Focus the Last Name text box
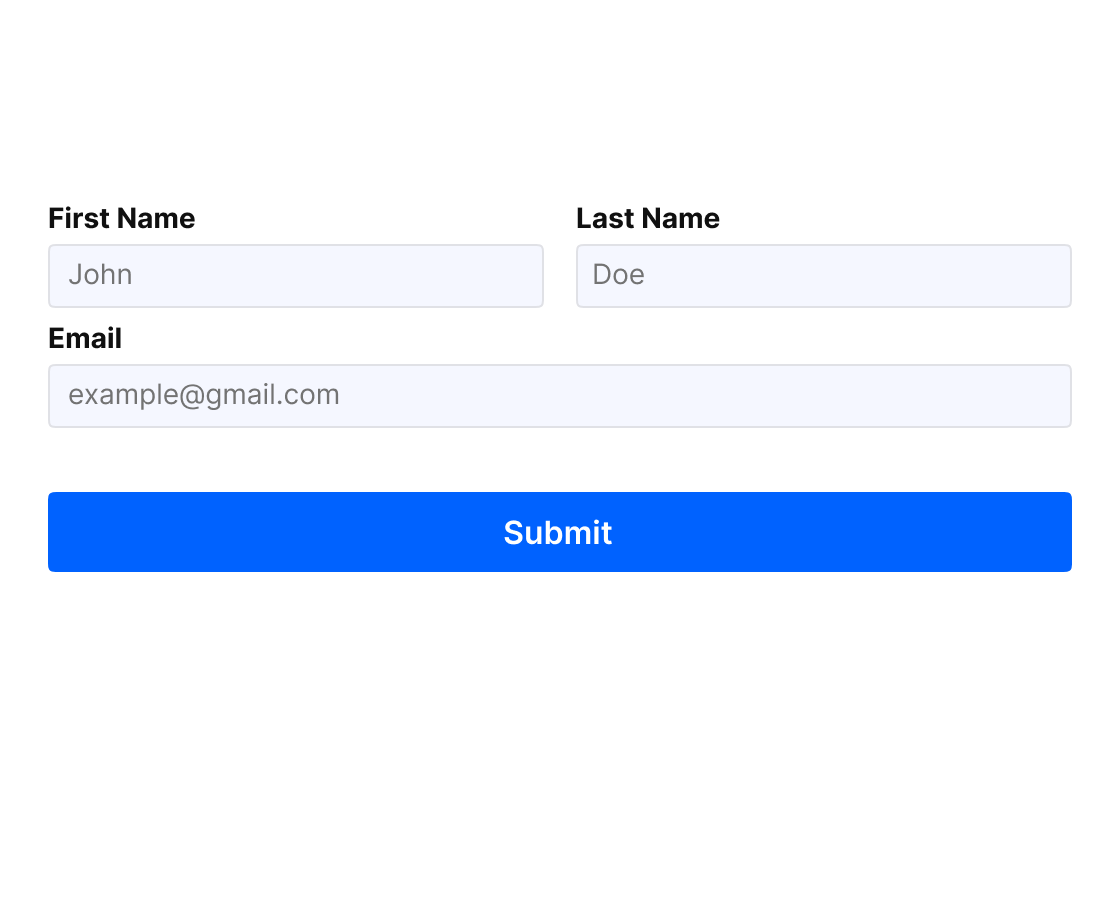This screenshot has width=1120, height=924. (x=824, y=276)
